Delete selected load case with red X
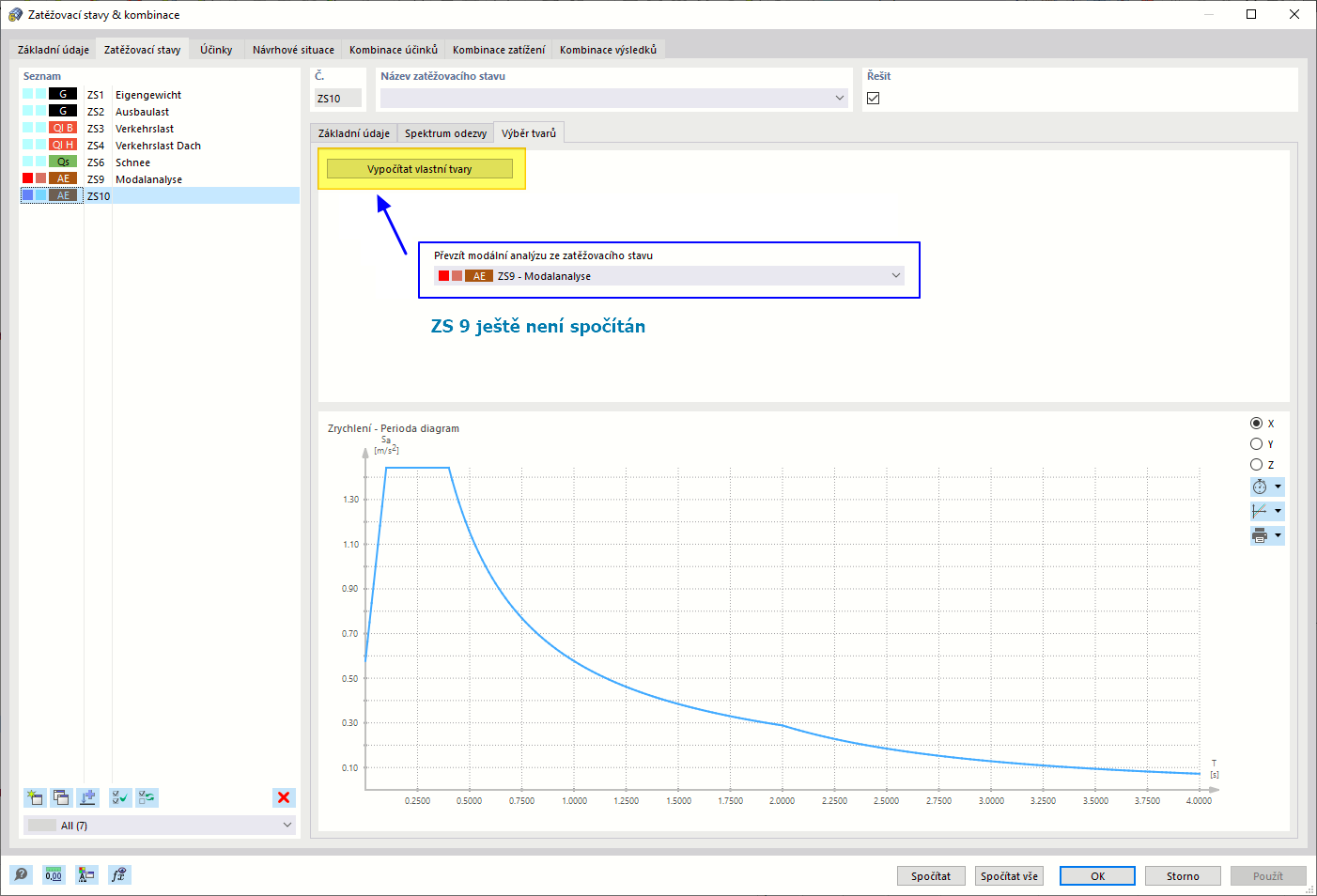This screenshot has width=1317, height=896. (x=283, y=797)
